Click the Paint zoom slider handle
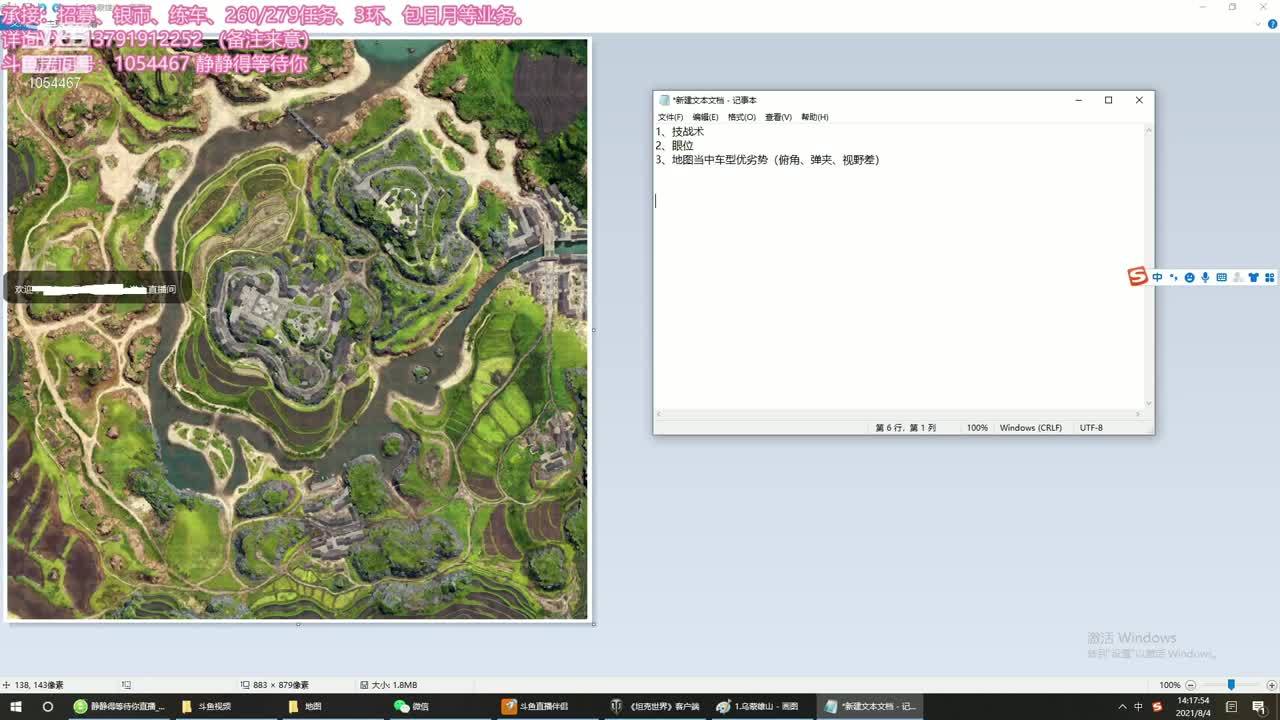The height and width of the screenshot is (720, 1280). click(1231, 685)
